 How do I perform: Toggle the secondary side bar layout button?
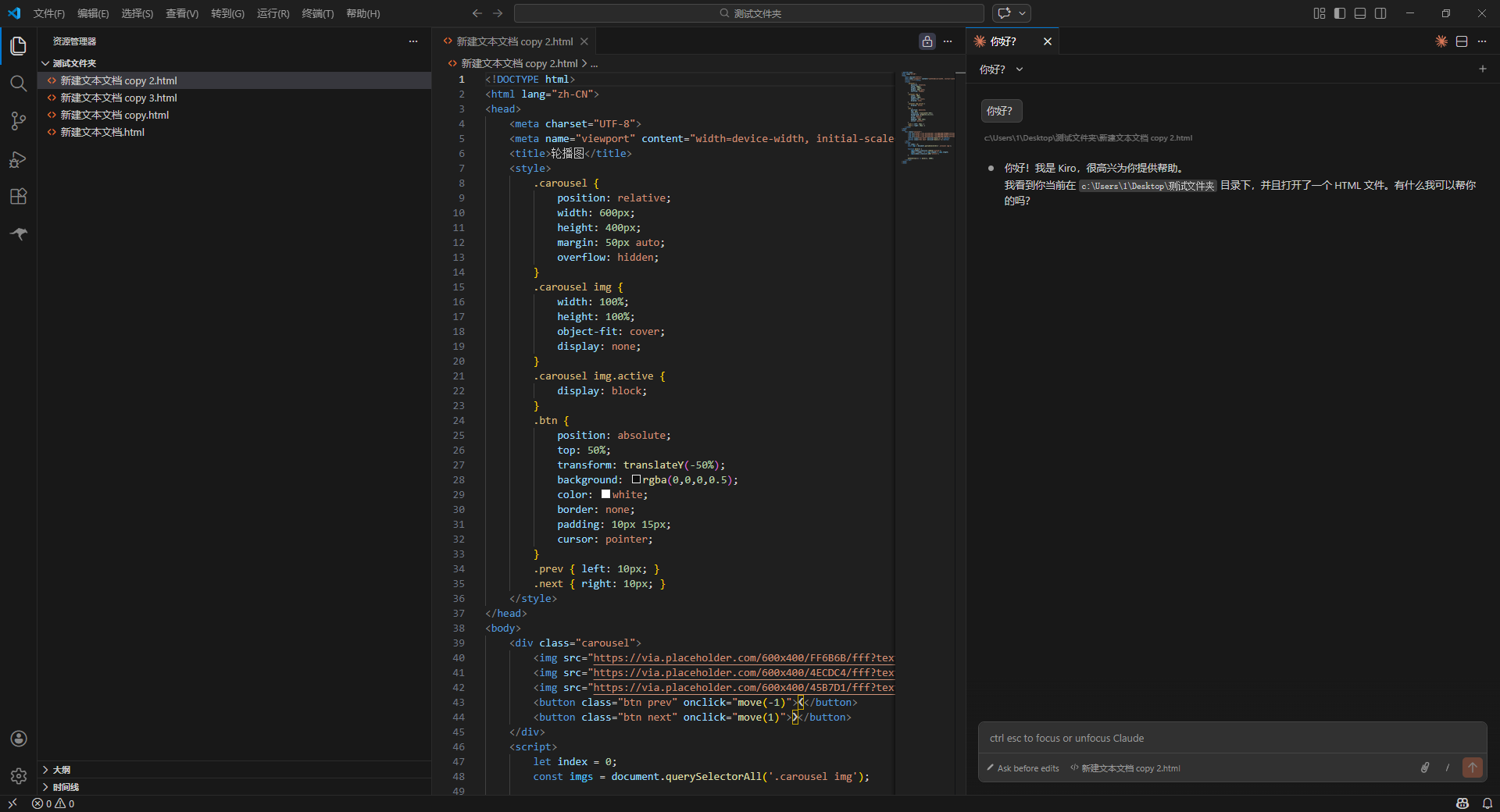1380,13
